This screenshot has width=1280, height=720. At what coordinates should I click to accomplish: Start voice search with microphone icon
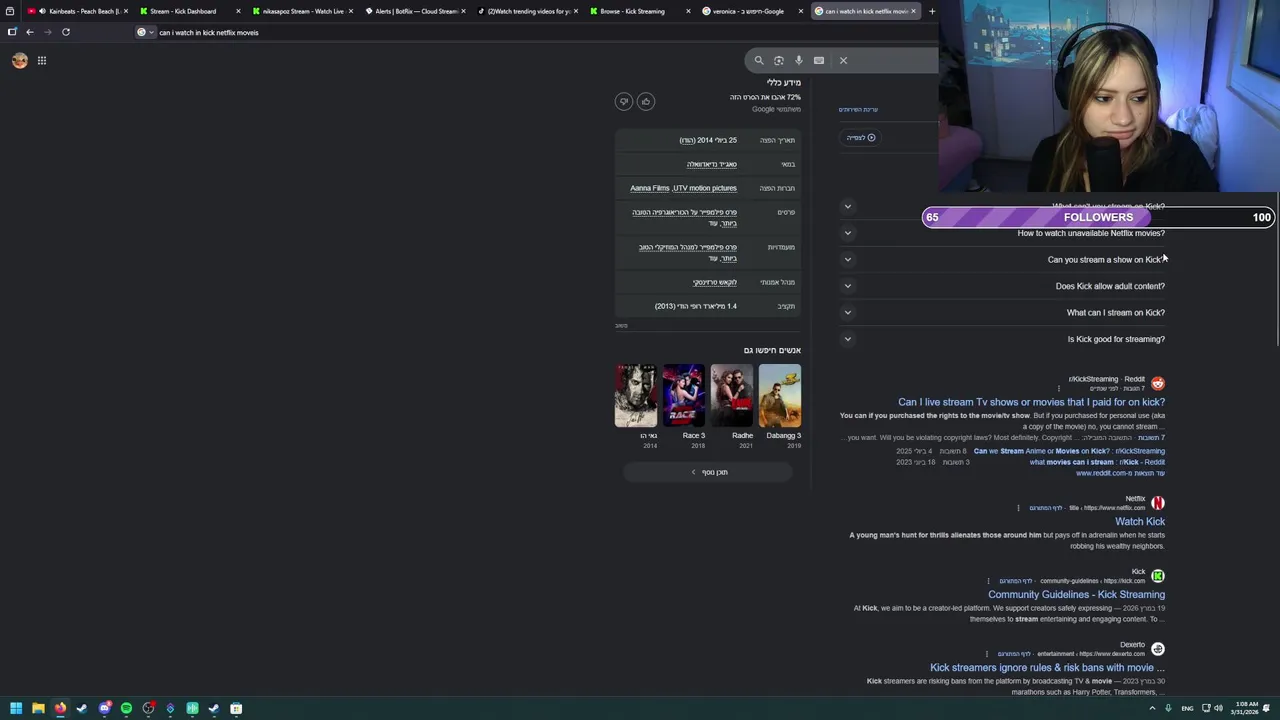click(x=799, y=61)
